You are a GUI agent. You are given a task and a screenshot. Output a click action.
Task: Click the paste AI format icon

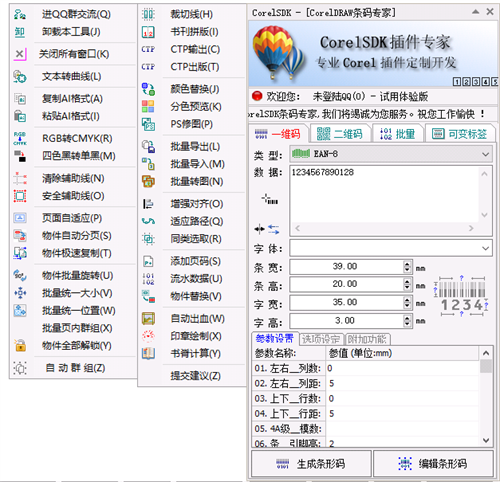pos(20,116)
